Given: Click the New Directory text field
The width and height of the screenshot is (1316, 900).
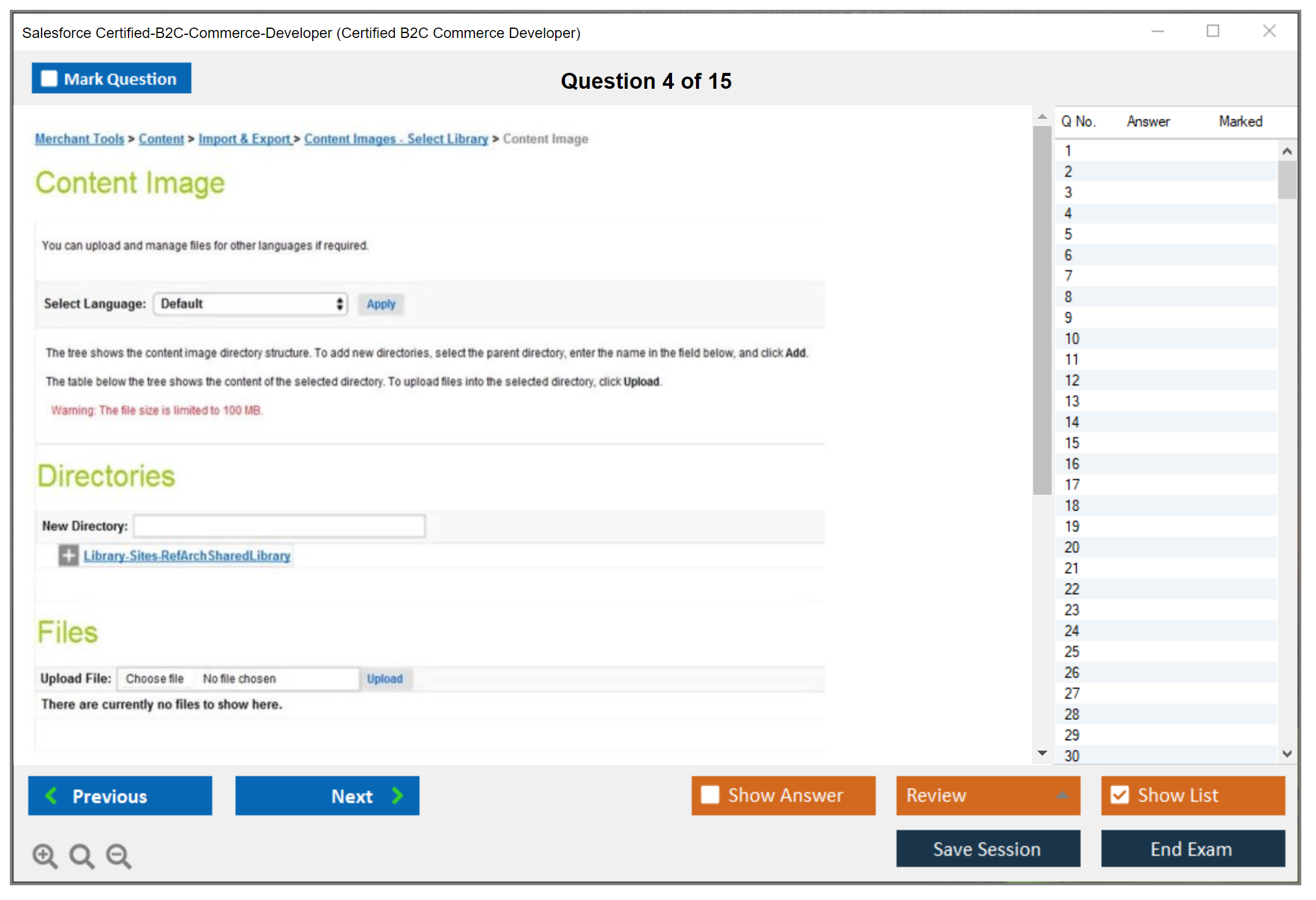Looking at the screenshot, I should click(279, 526).
